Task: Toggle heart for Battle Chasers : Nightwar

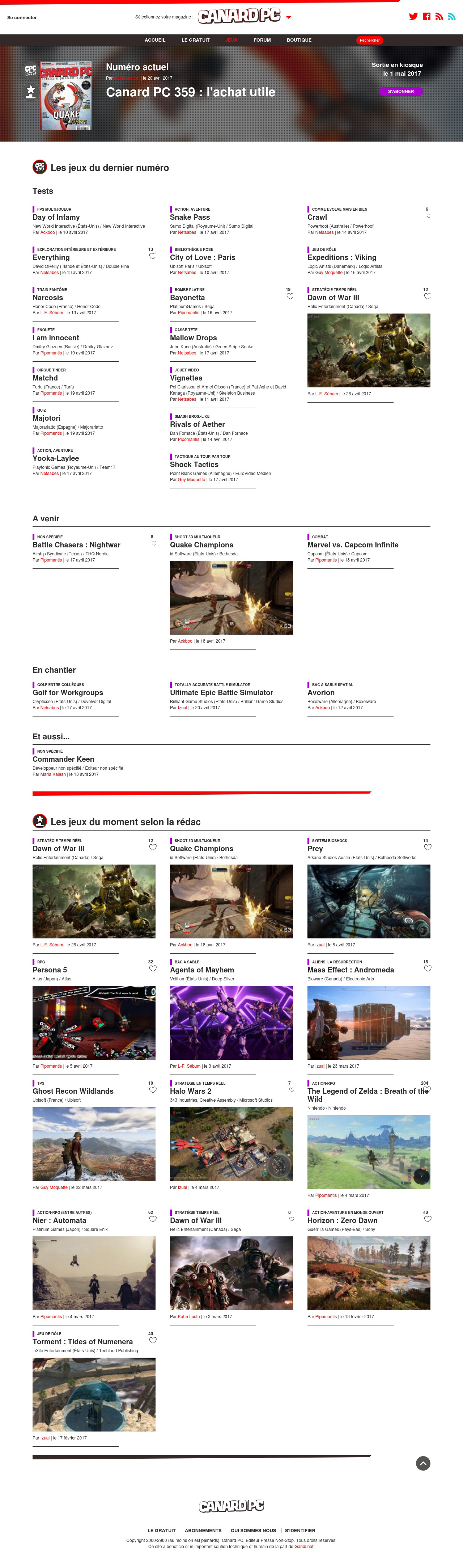Action: 153,543
